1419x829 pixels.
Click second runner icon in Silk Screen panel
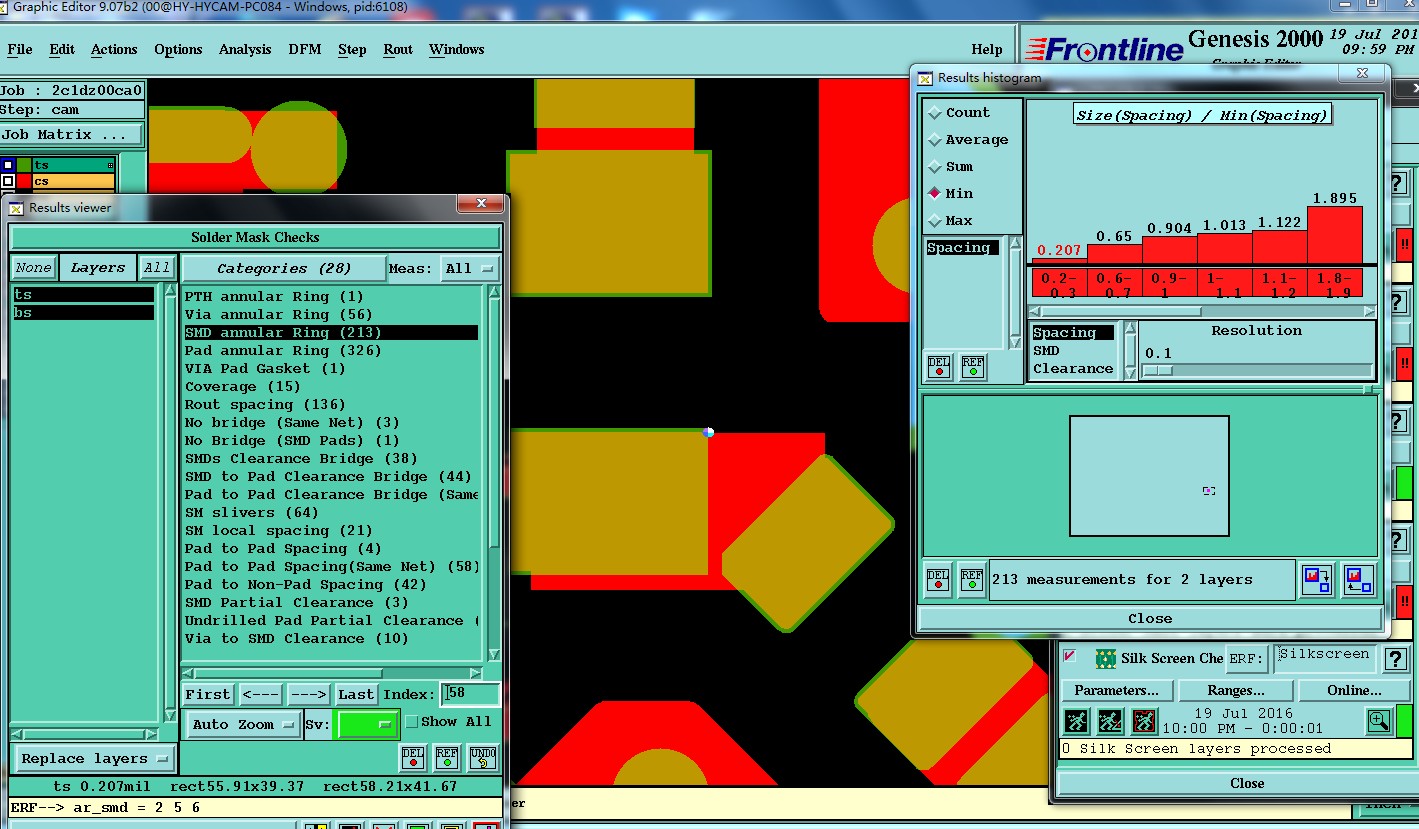pyautogui.click(x=1110, y=721)
